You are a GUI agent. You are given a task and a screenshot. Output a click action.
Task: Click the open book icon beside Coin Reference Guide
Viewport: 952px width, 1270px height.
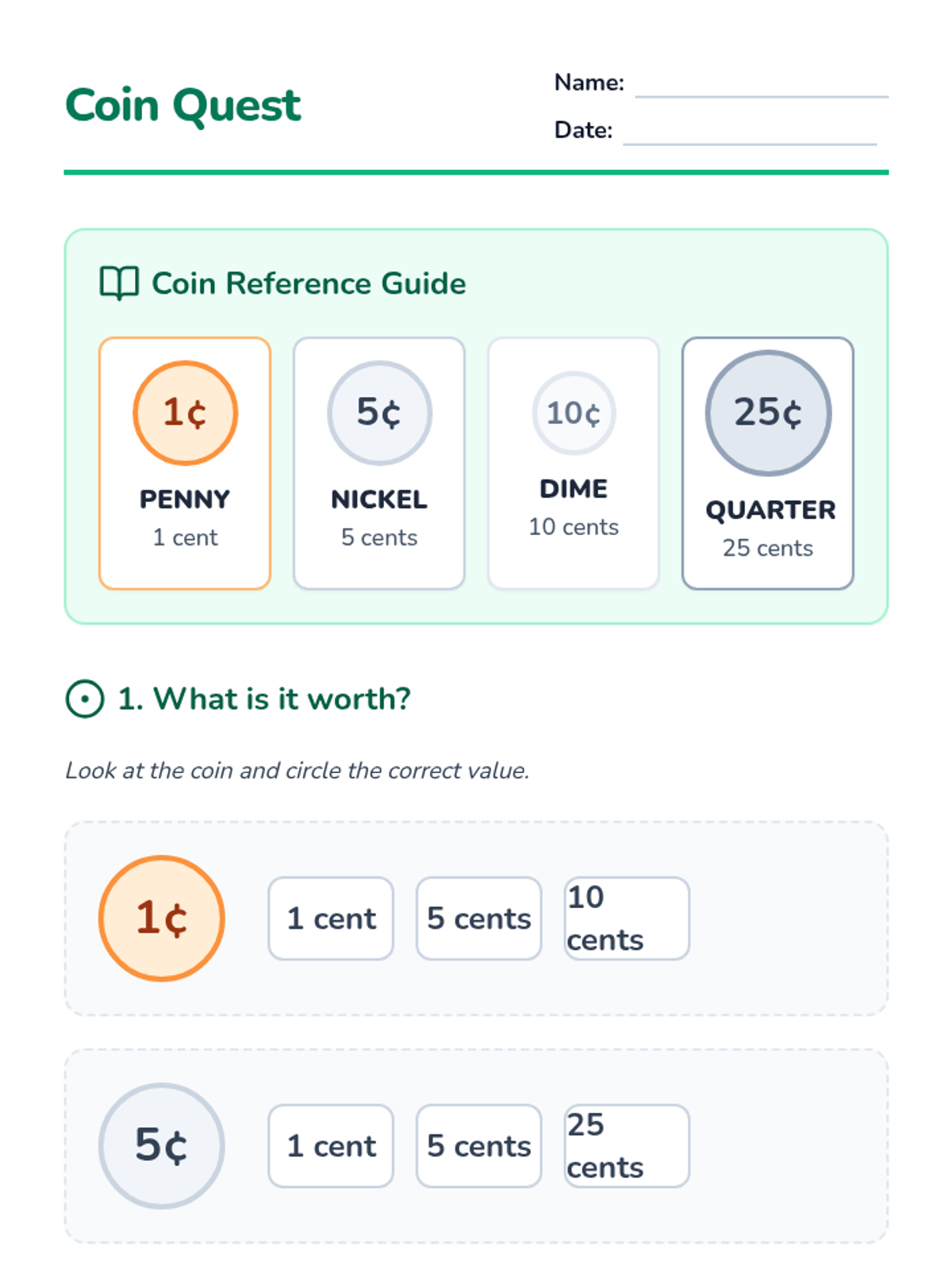[x=119, y=283]
